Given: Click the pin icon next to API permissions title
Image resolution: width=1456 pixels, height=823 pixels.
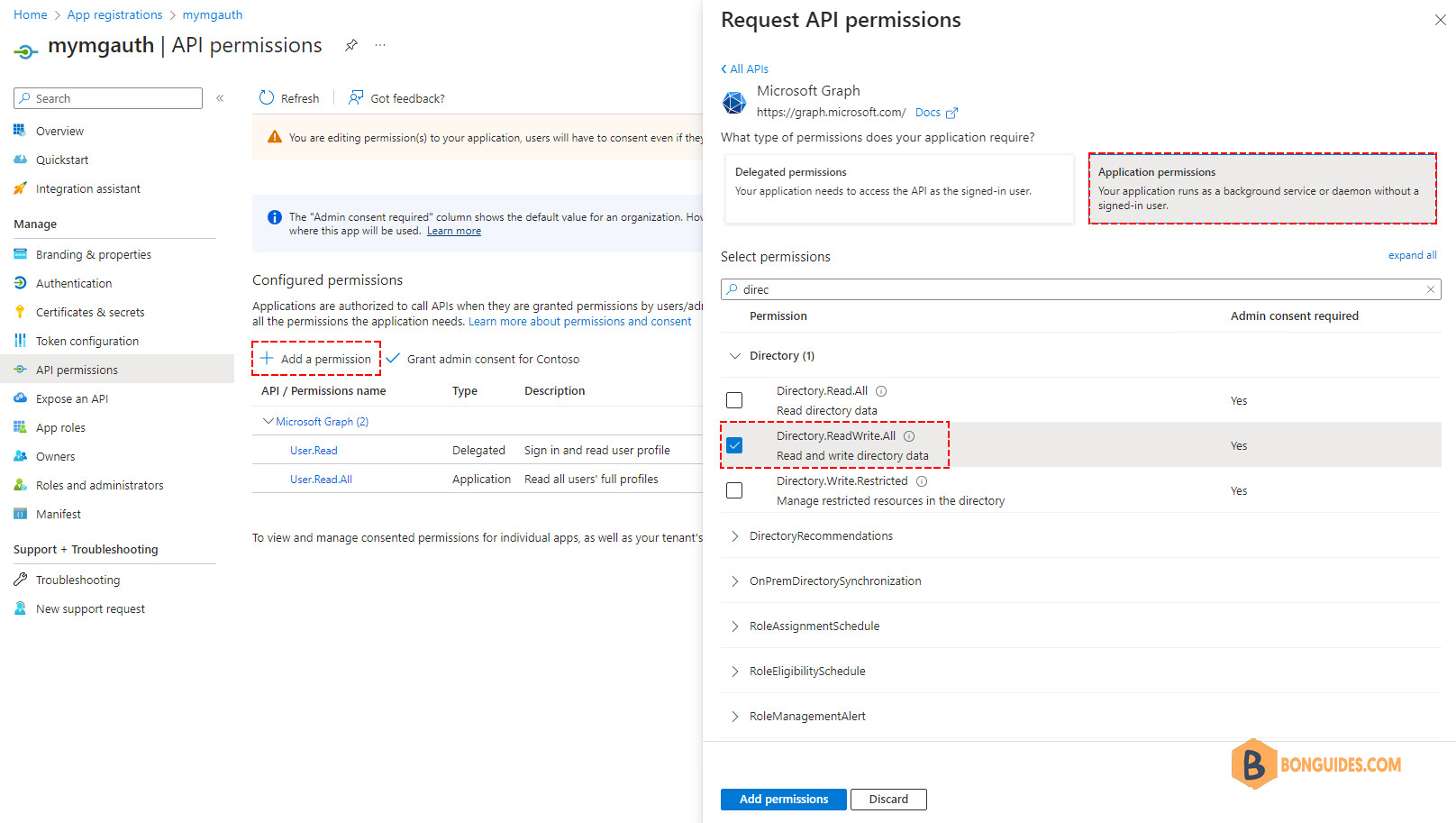Looking at the screenshot, I should 351,45.
